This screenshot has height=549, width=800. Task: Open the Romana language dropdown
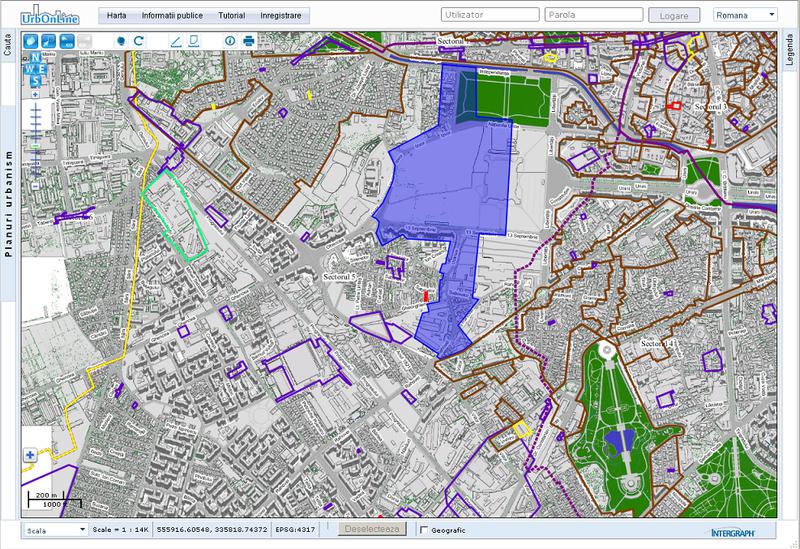tap(745, 15)
